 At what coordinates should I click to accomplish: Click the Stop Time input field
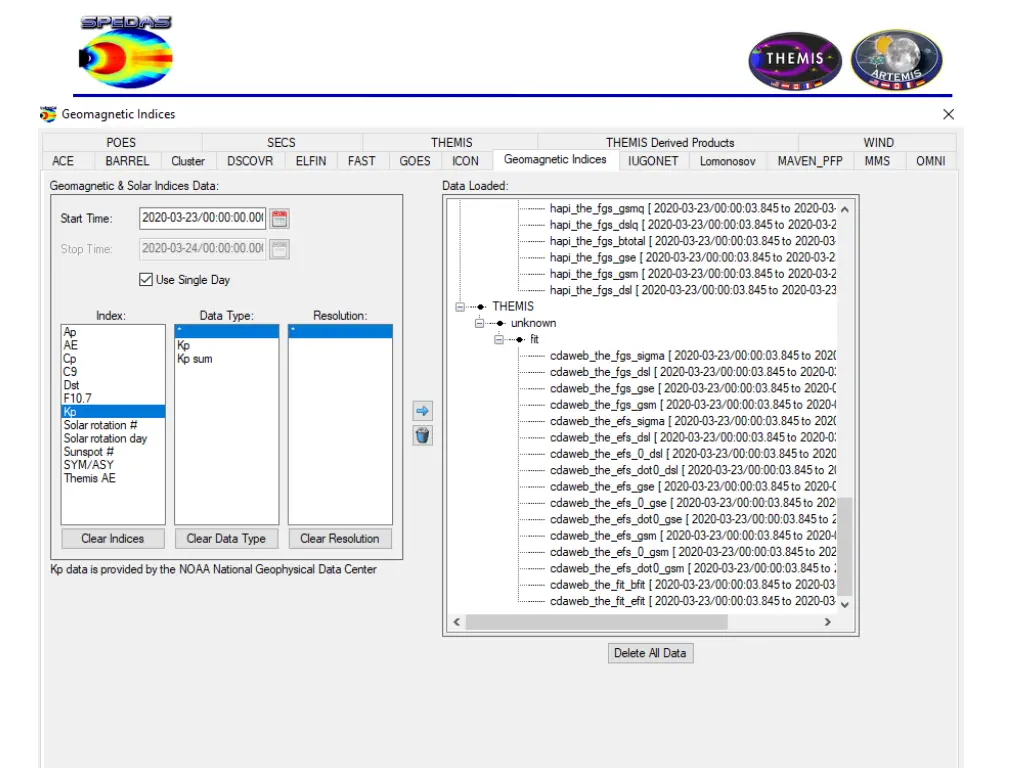pos(202,248)
